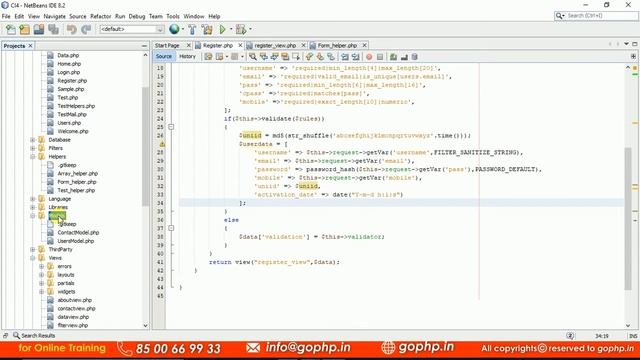640x360 pixels.
Task: Minimize the Projects panel
Action: point(144,46)
